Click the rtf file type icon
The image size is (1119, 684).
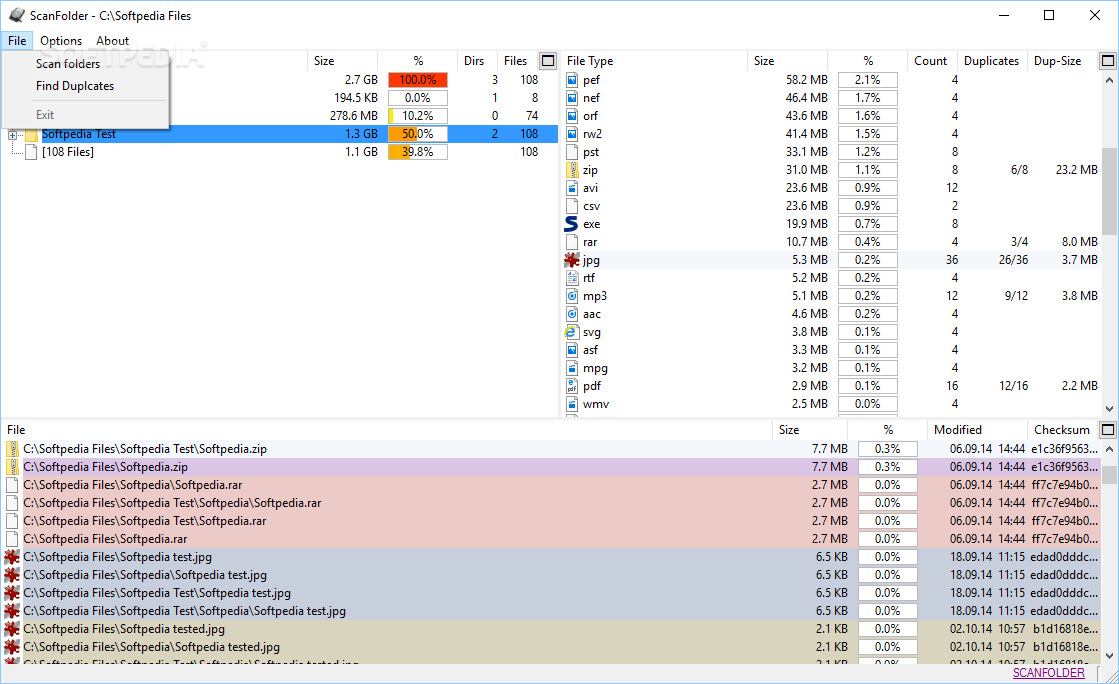pos(572,278)
